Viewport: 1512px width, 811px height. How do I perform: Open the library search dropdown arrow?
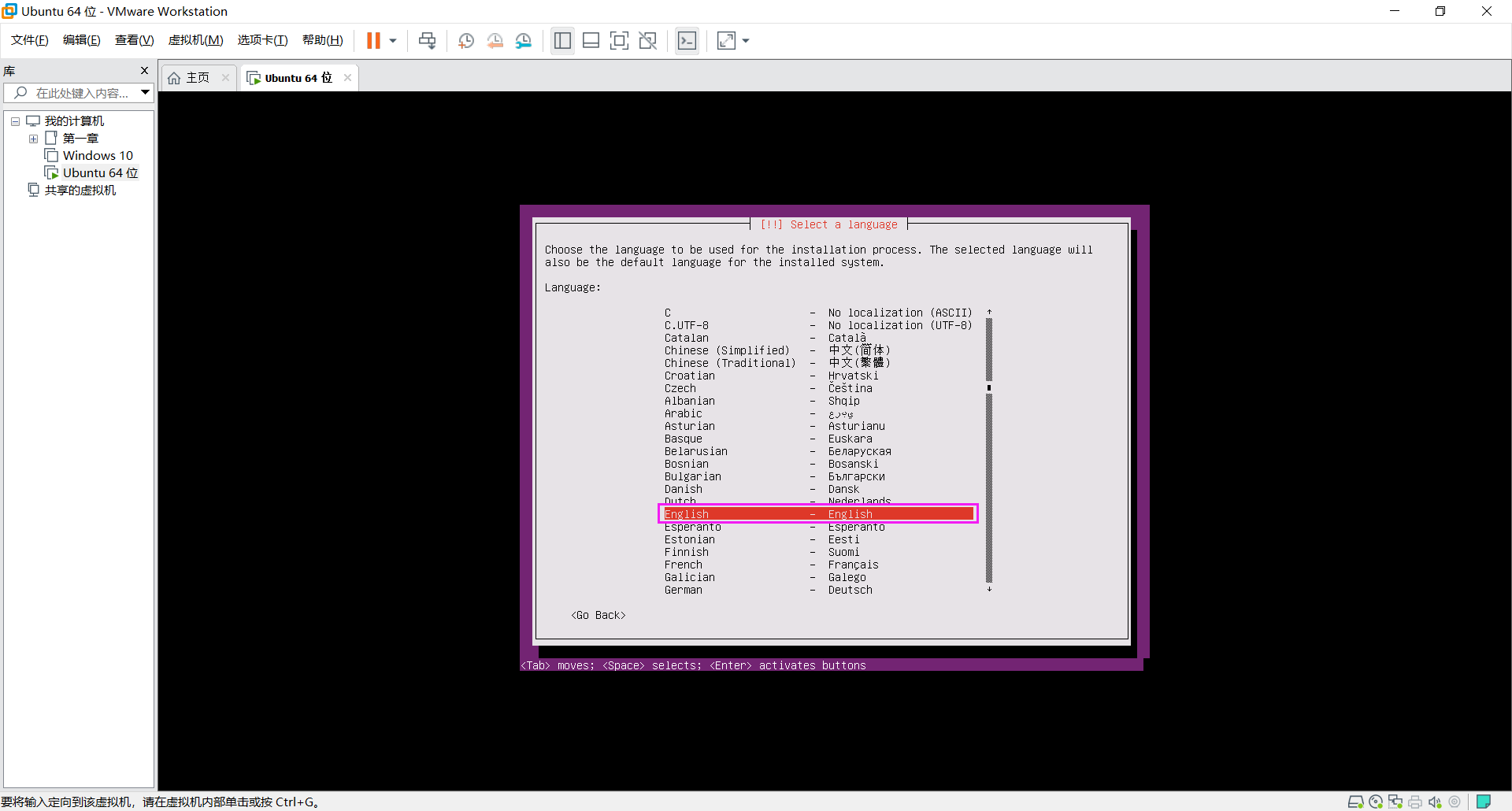pyautogui.click(x=146, y=93)
